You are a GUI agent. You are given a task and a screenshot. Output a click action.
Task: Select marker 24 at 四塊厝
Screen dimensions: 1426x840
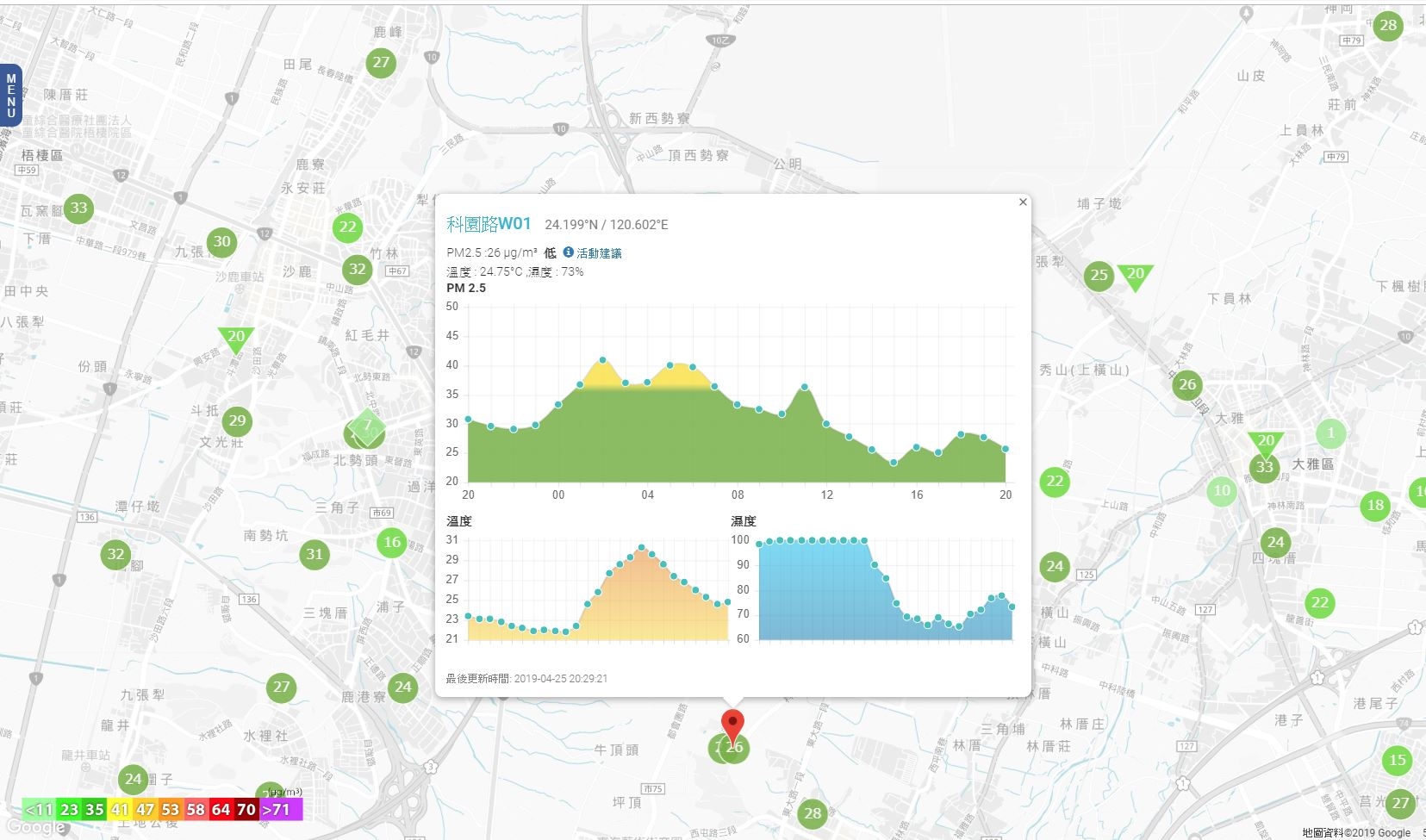click(x=1276, y=543)
